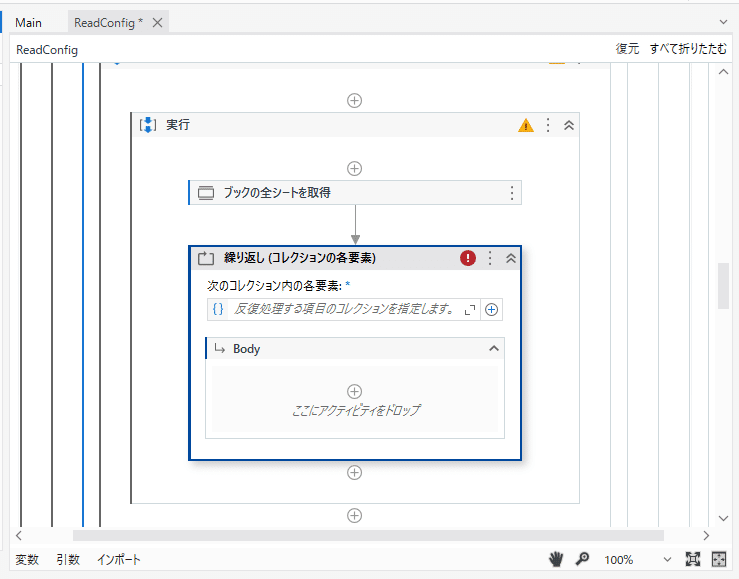Add activity below the 実行 sequence
The image size is (739, 579).
tap(354, 515)
